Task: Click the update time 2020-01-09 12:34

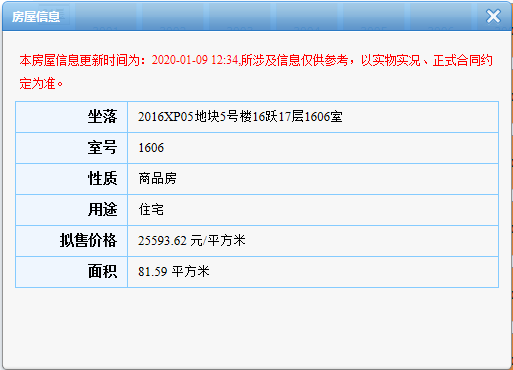Action: (x=195, y=60)
